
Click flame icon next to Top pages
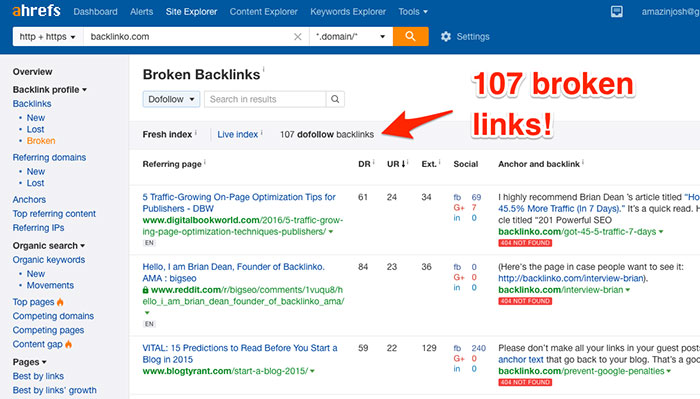60,302
